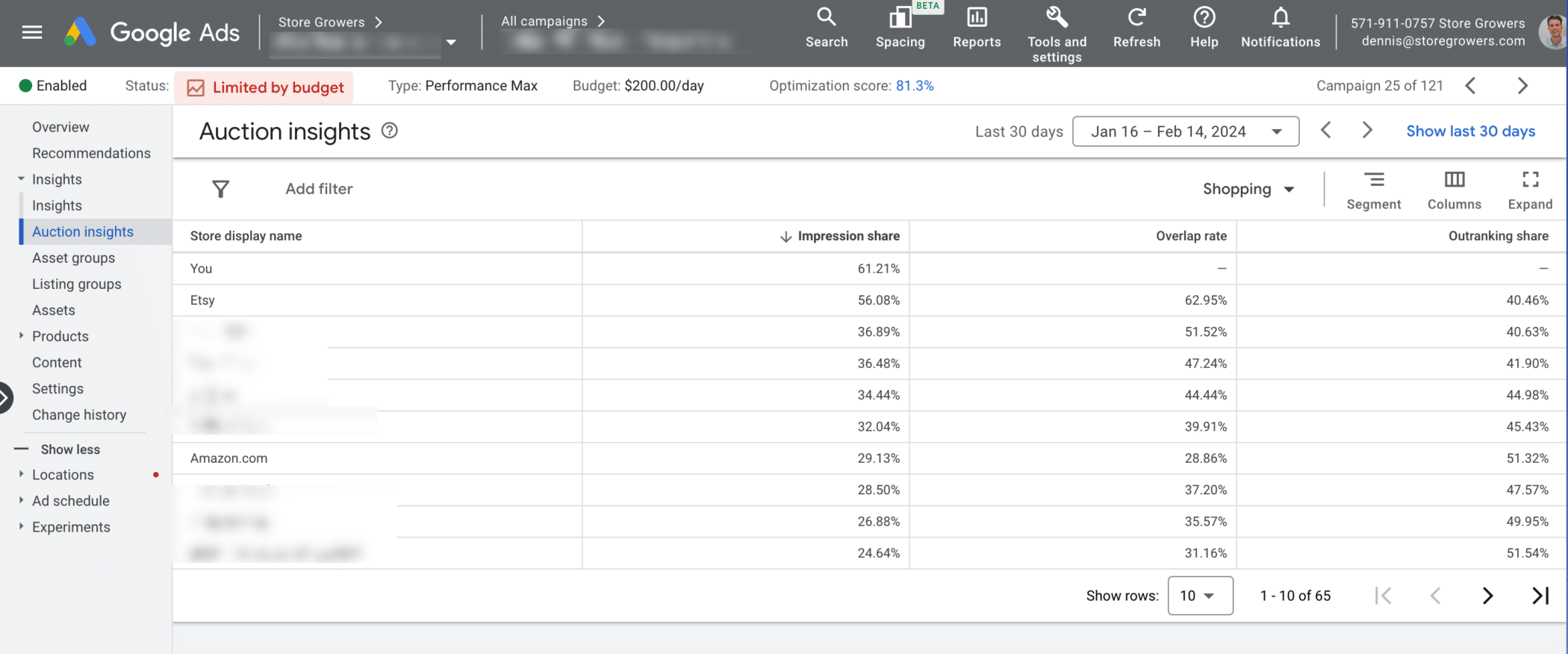Expand the table to full screen

point(1530,190)
